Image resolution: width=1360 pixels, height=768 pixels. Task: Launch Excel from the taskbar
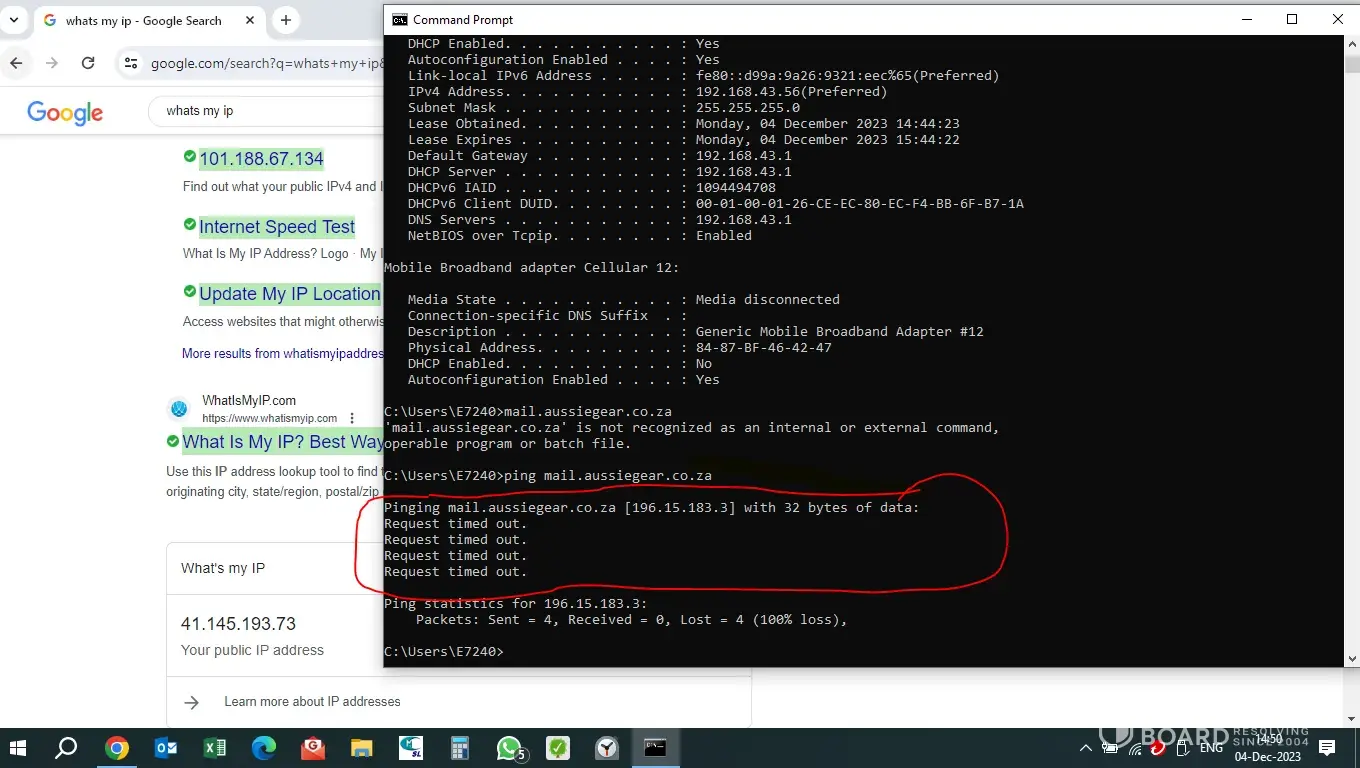[x=215, y=747]
